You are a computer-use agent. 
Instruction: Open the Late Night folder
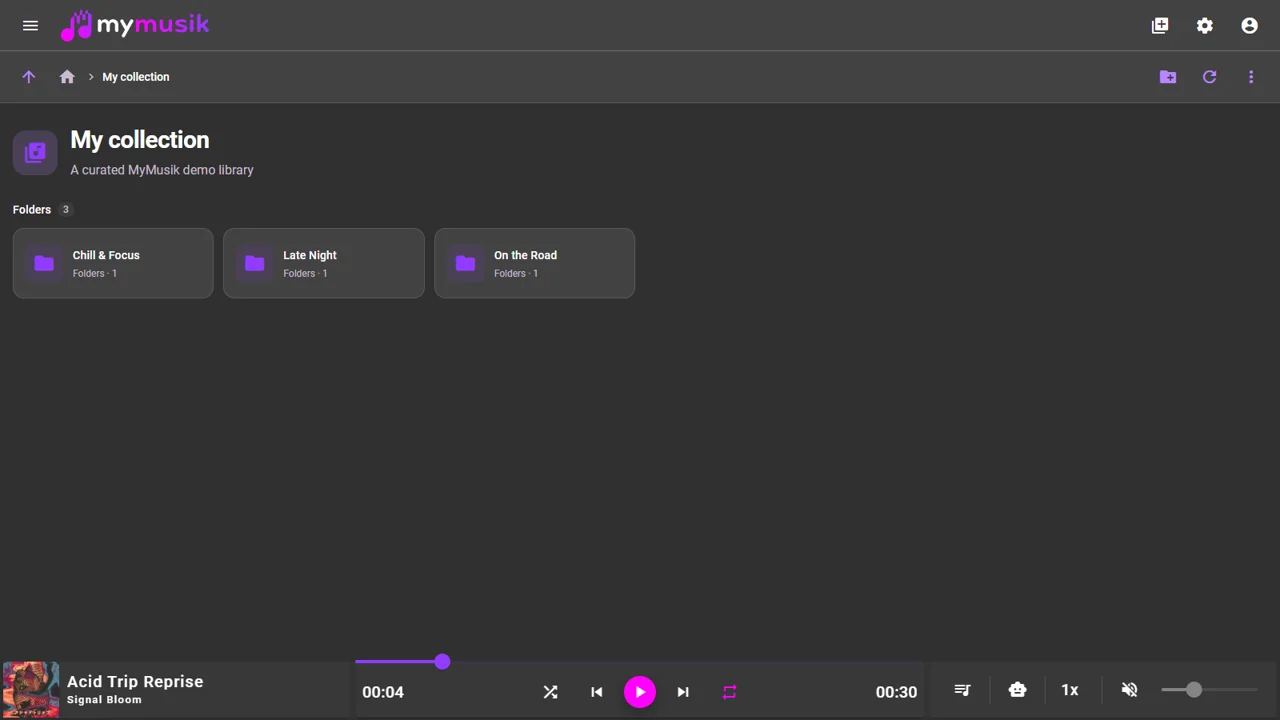click(324, 263)
